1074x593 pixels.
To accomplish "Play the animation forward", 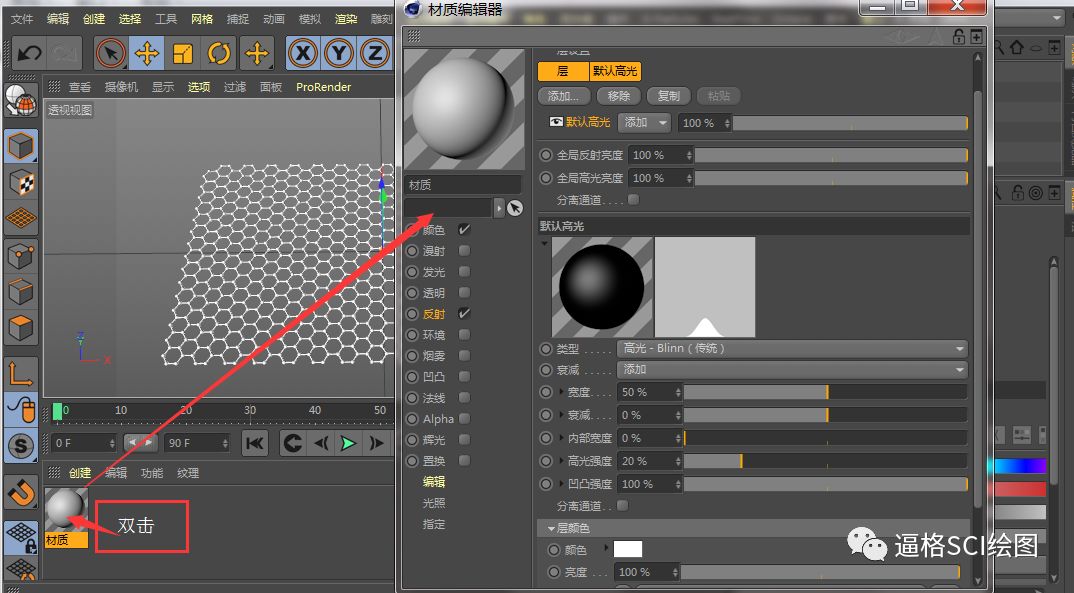I will 349,444.
